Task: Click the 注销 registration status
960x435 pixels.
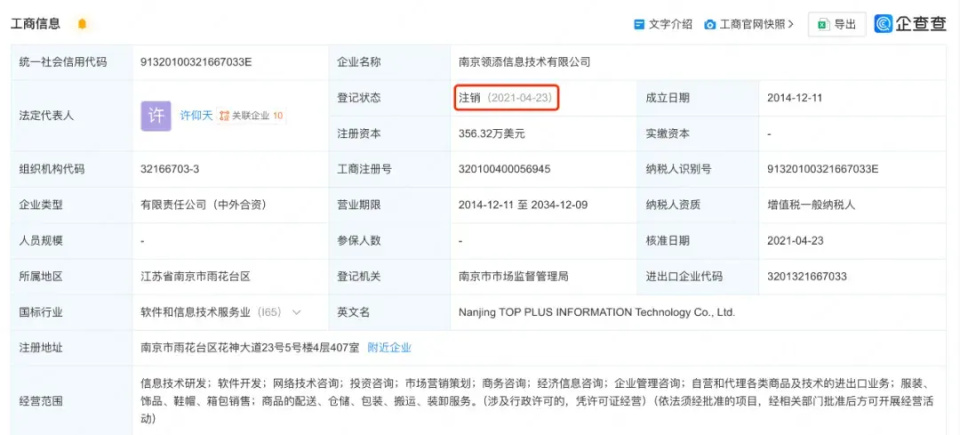Action: point(470,98)
